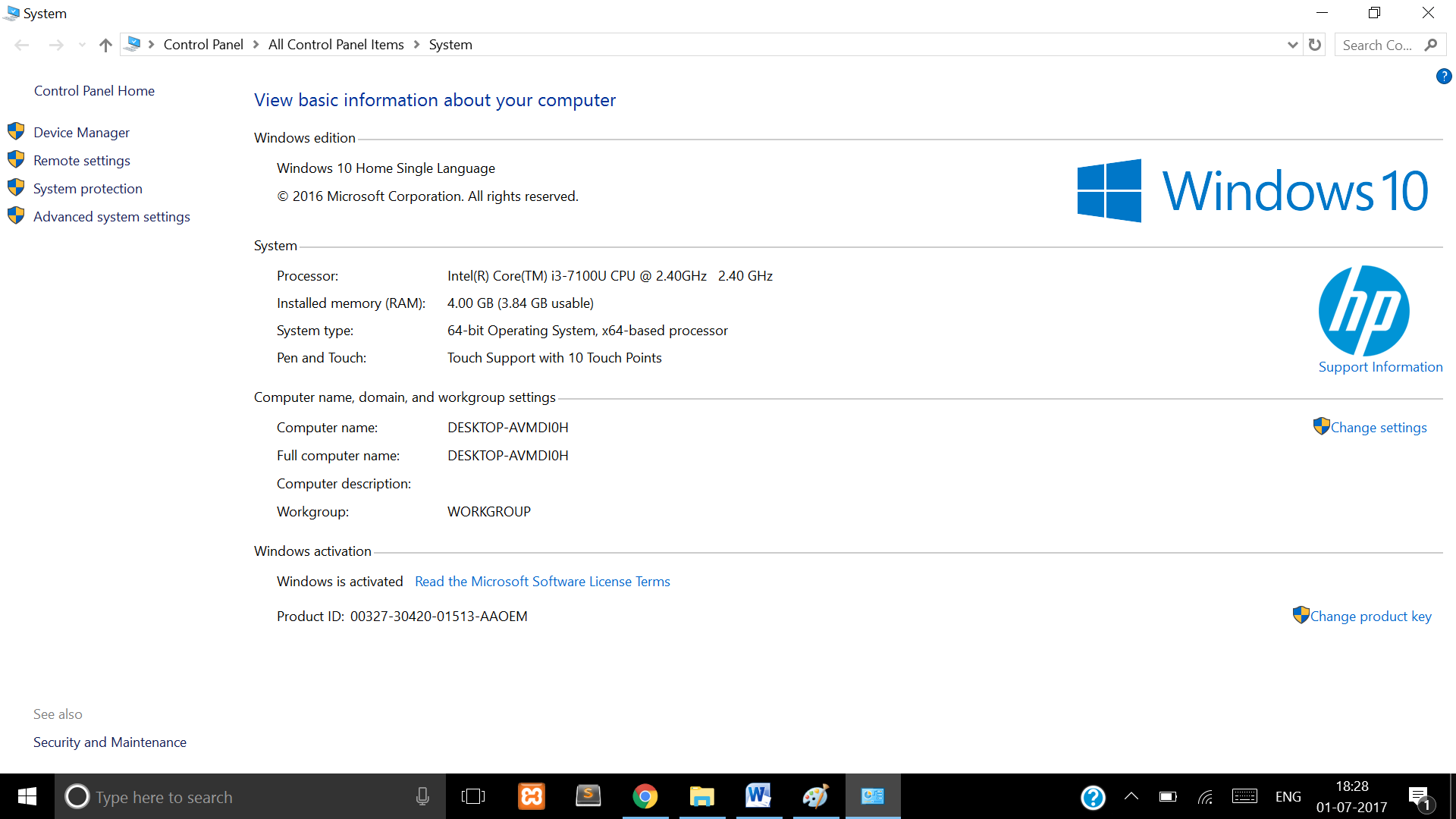Open Action Center notifications icon
This screenshot has width=1456, height=819.
point(1420,798)
